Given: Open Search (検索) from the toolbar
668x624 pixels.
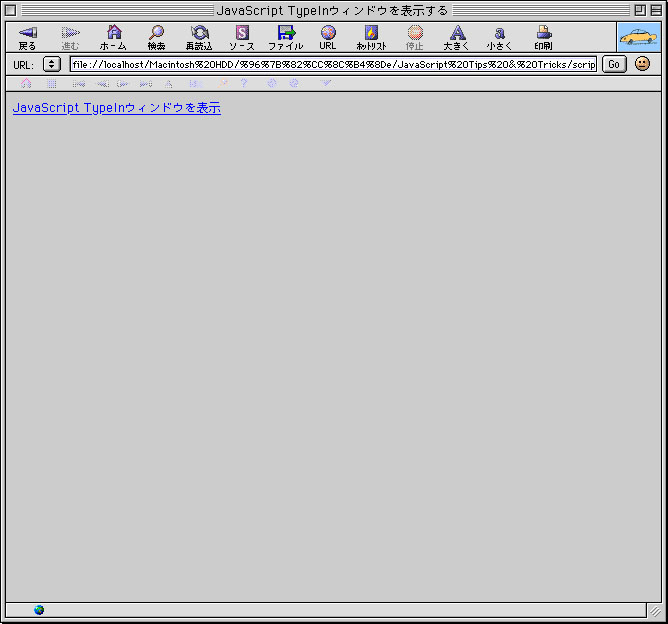Looking at the screenshot, I should tap(156, 37).
